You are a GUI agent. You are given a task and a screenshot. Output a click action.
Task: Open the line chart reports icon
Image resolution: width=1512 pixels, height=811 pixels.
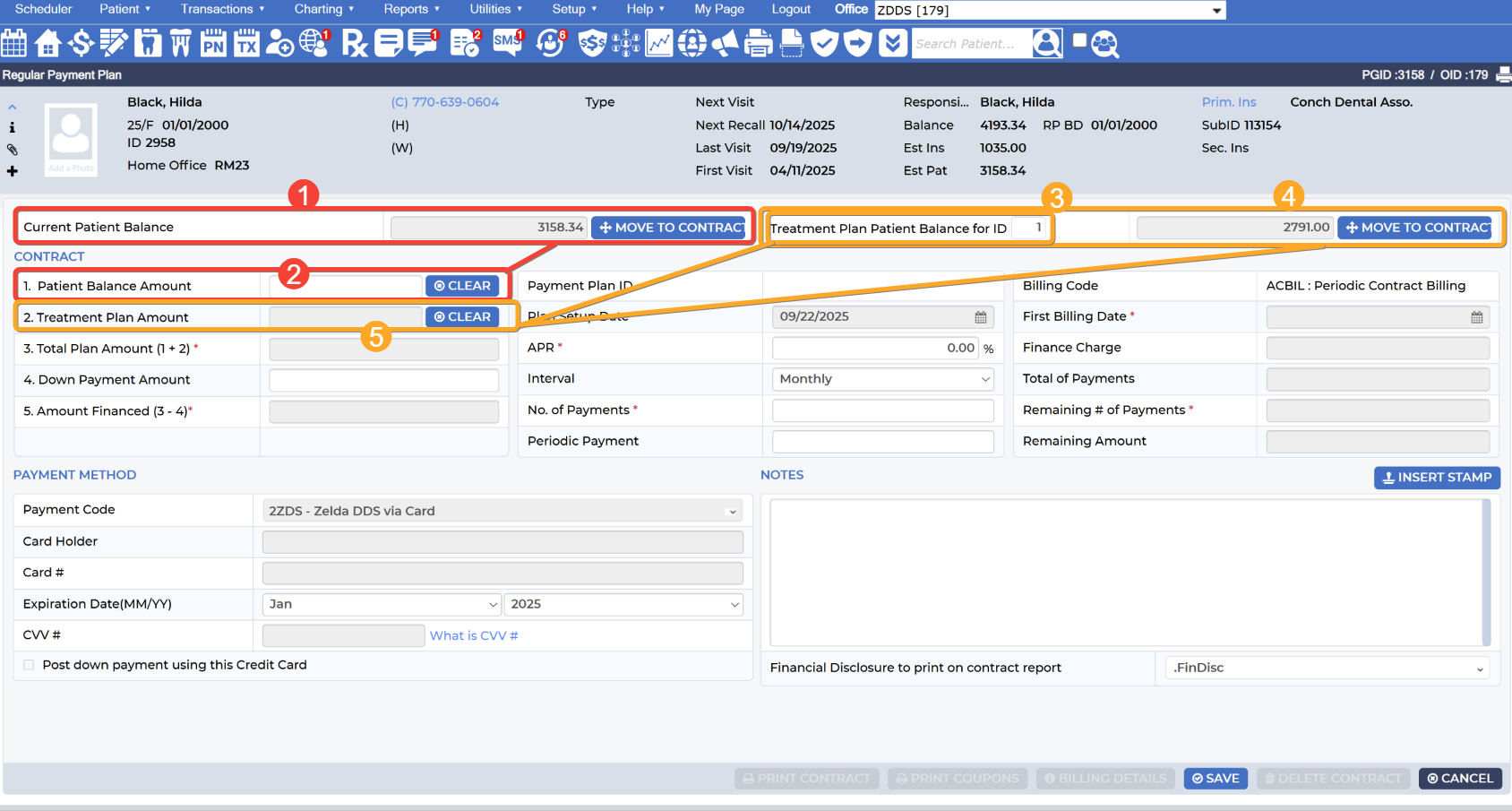tap(659, 43)
